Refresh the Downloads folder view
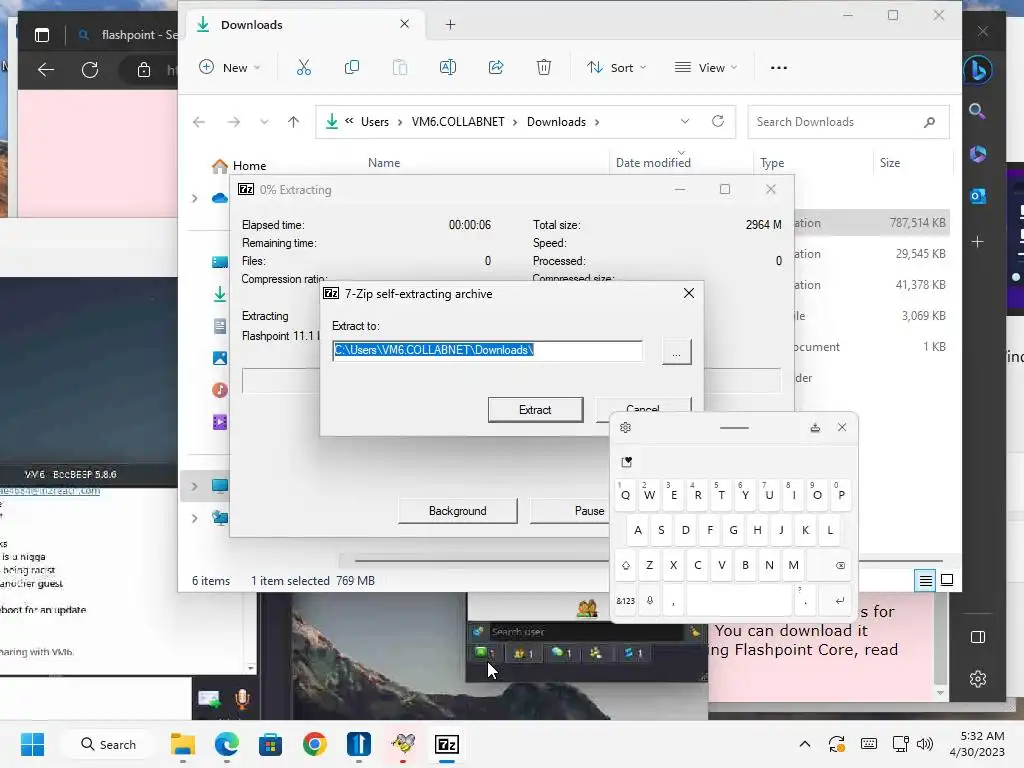The image size is (1024, 768). point(718,121)
